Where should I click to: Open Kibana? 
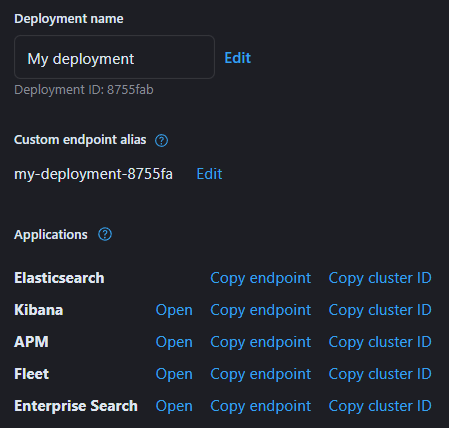click(x=174, y=310)
